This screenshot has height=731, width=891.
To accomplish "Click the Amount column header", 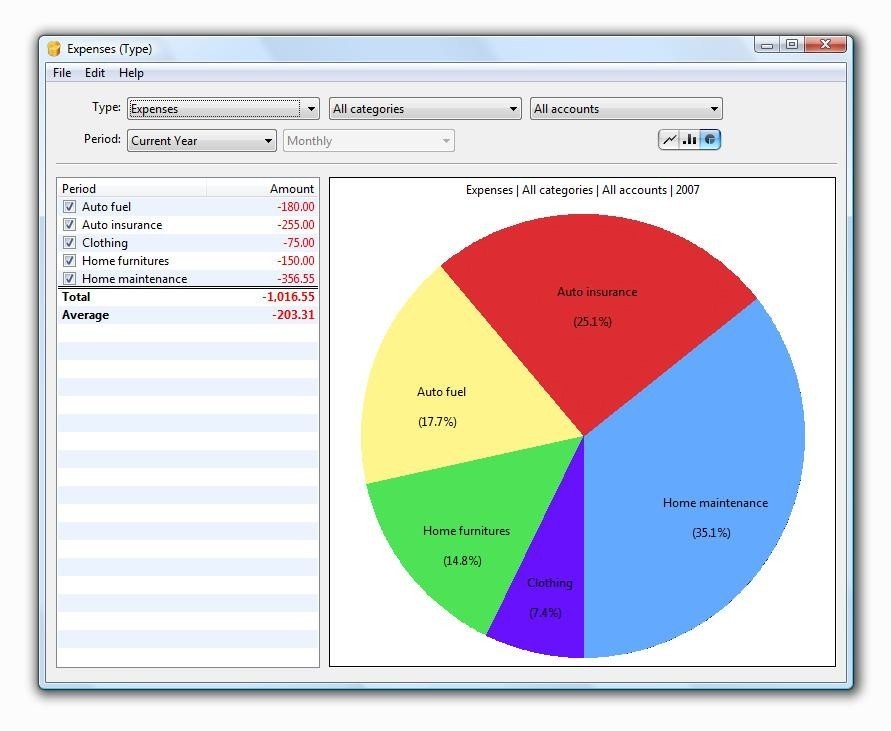I will [262, 189].
